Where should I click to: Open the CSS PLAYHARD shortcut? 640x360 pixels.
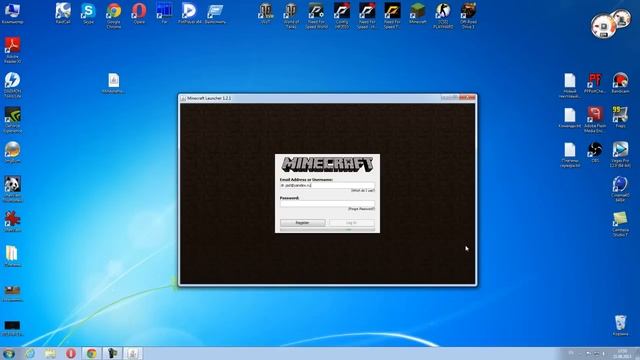[x=443, y=16]
